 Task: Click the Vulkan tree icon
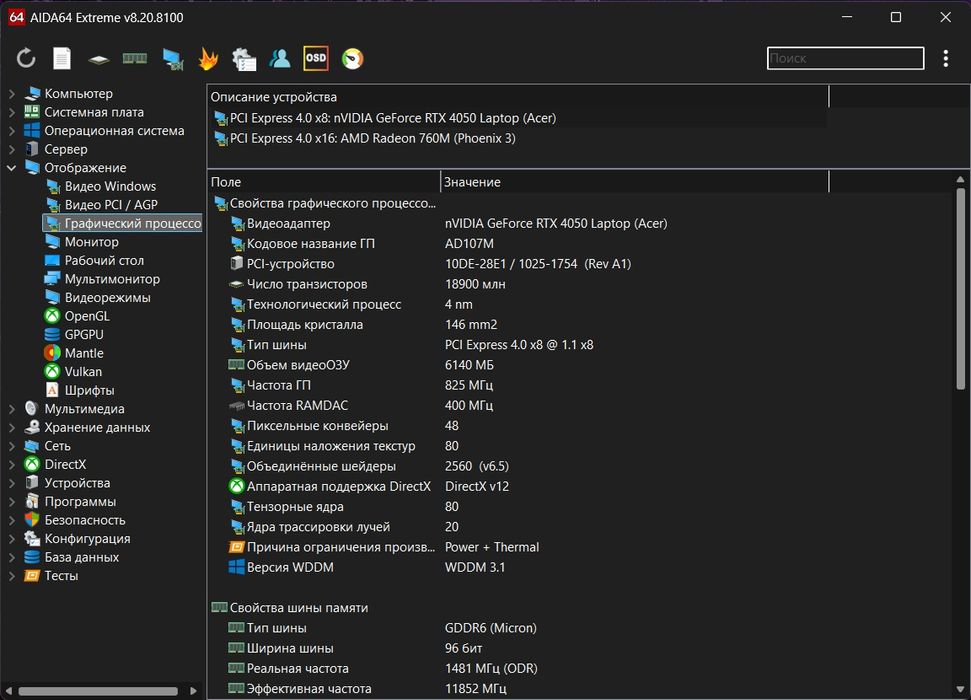pyautogui.click(x=52, y=372)
